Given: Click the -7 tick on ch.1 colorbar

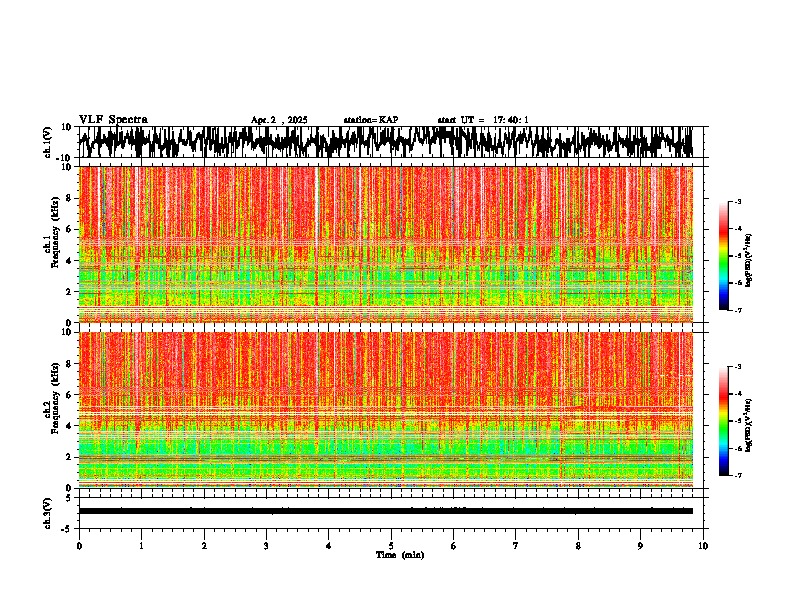Looking at the screenshot, I should [x=738, y=310].
